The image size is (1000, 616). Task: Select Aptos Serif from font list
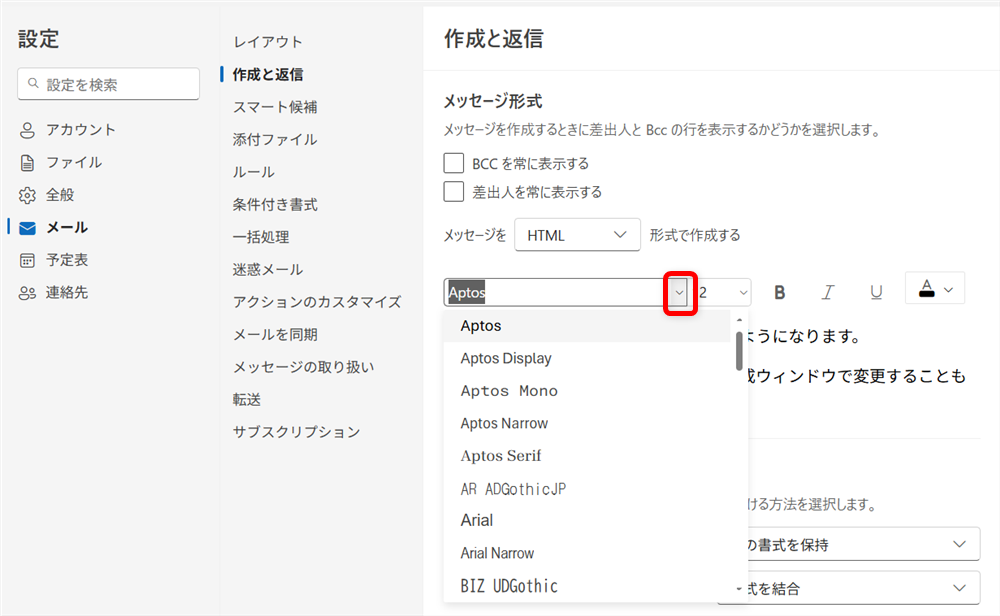pos(500,456)
